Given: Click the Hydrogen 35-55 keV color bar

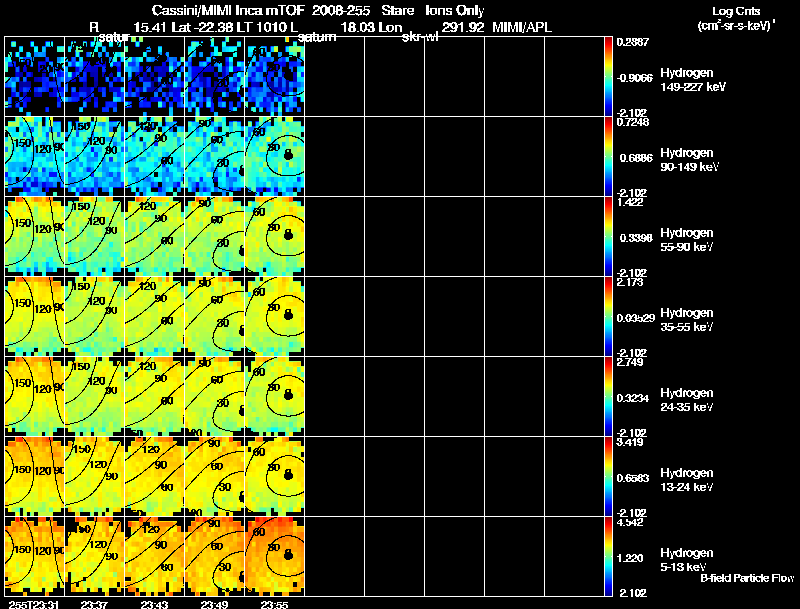Looking at the screenshot, I should pos(608,317).
